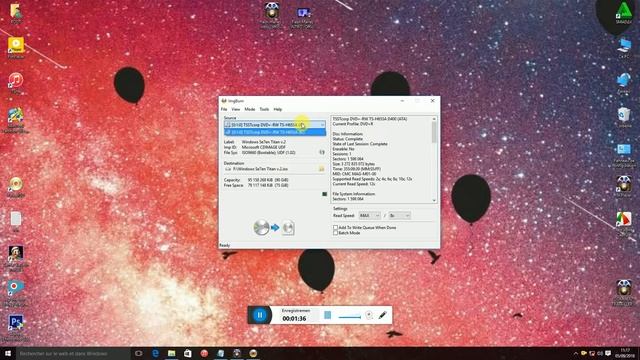Screen dimensions: 640x360
Task: Pause the screen recording
Action: (260, 315)
